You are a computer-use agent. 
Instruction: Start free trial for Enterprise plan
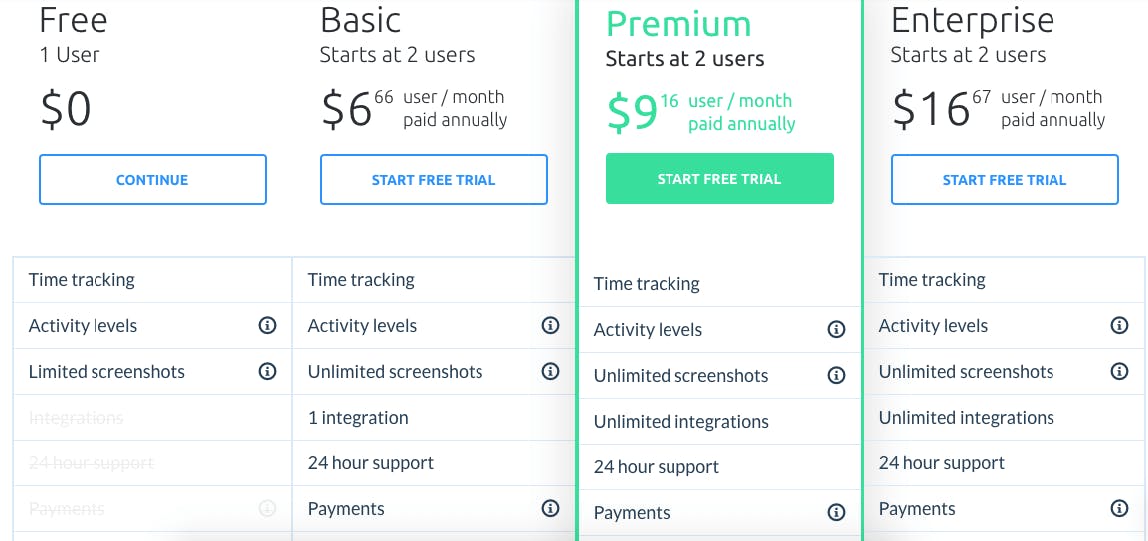point(1004,180)
